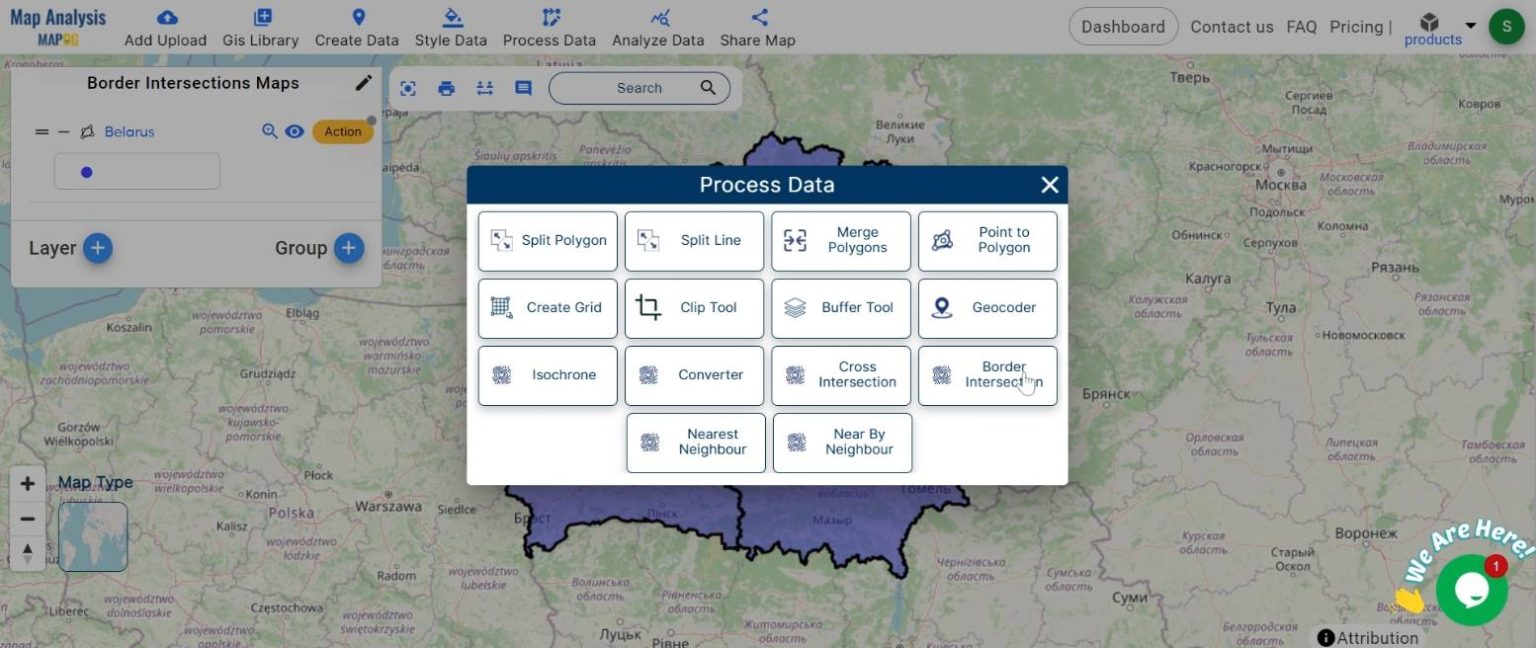Open the Pricing link
Viewport: 1536px width, 648px height.
(1356, 27)
